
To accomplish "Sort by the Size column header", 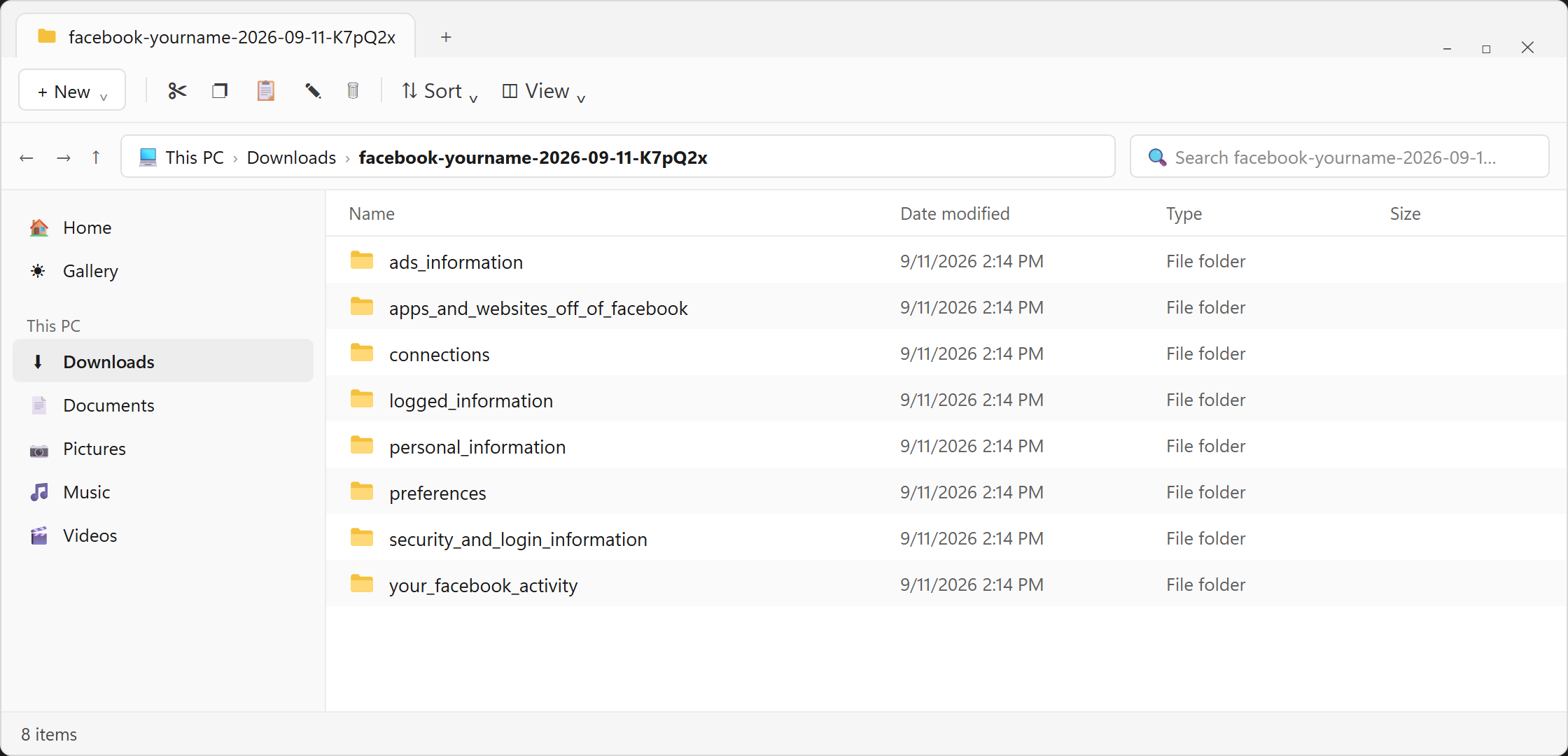I will (x=1405, y=213).
